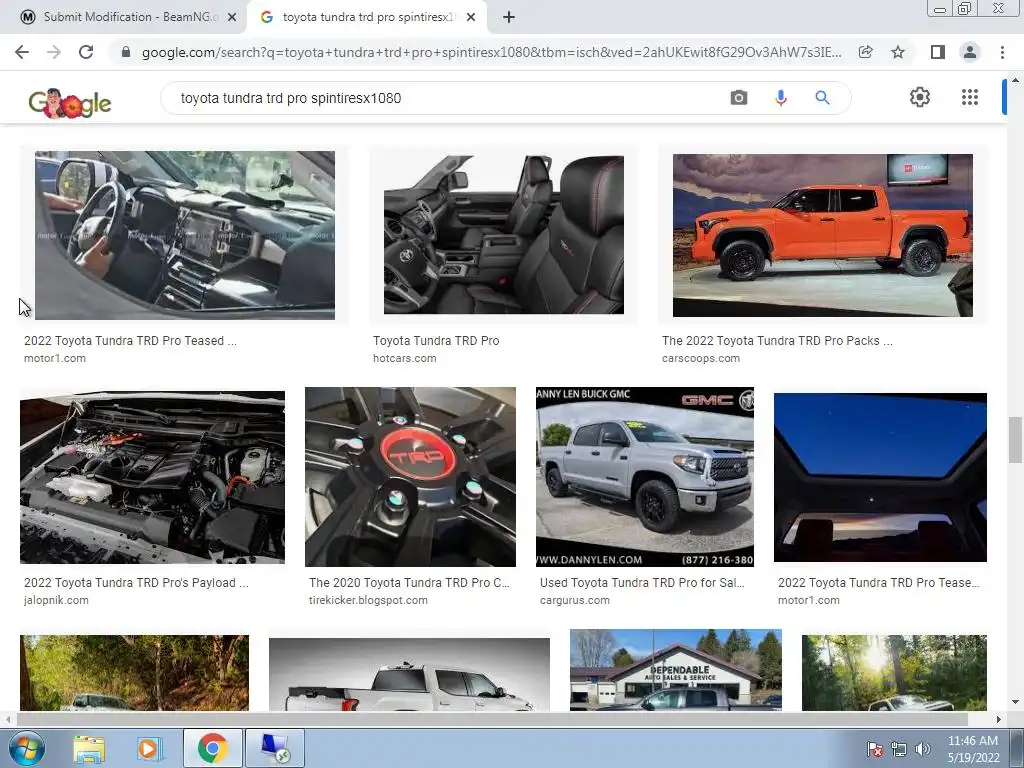Open Chrome three-dot menu
The width and height of the screenshot is (1024, 768).
1002,52
